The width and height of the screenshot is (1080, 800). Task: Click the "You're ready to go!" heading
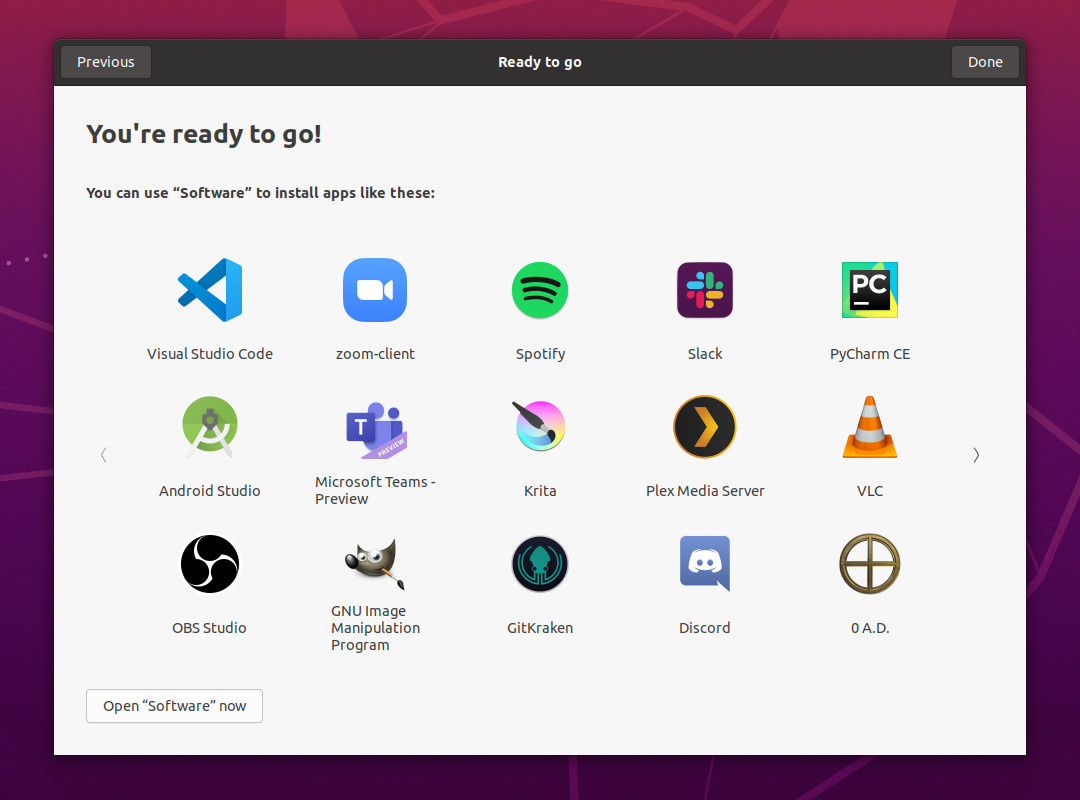204,134
